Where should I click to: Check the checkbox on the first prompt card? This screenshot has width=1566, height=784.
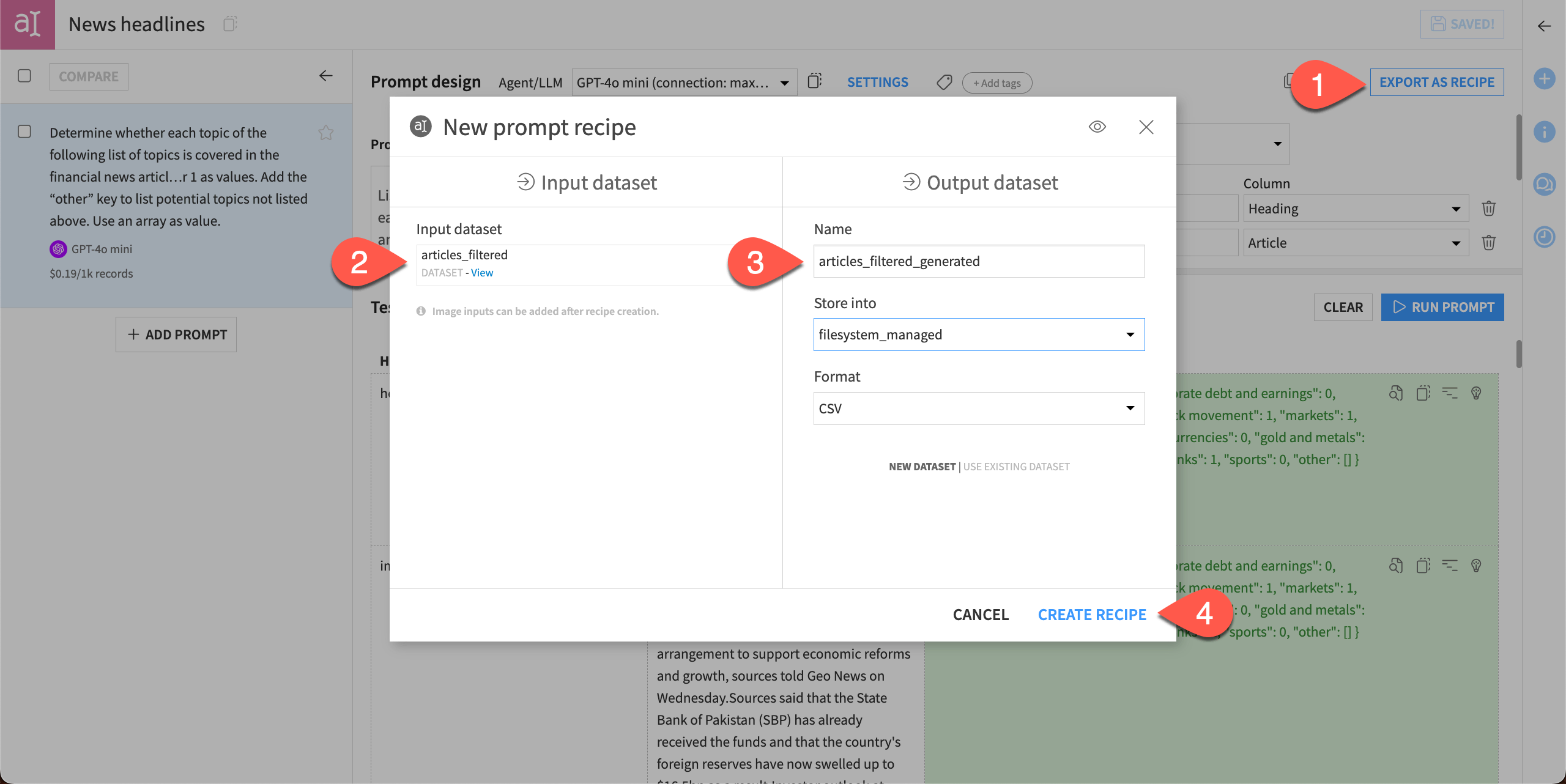(x=24, y=131)
